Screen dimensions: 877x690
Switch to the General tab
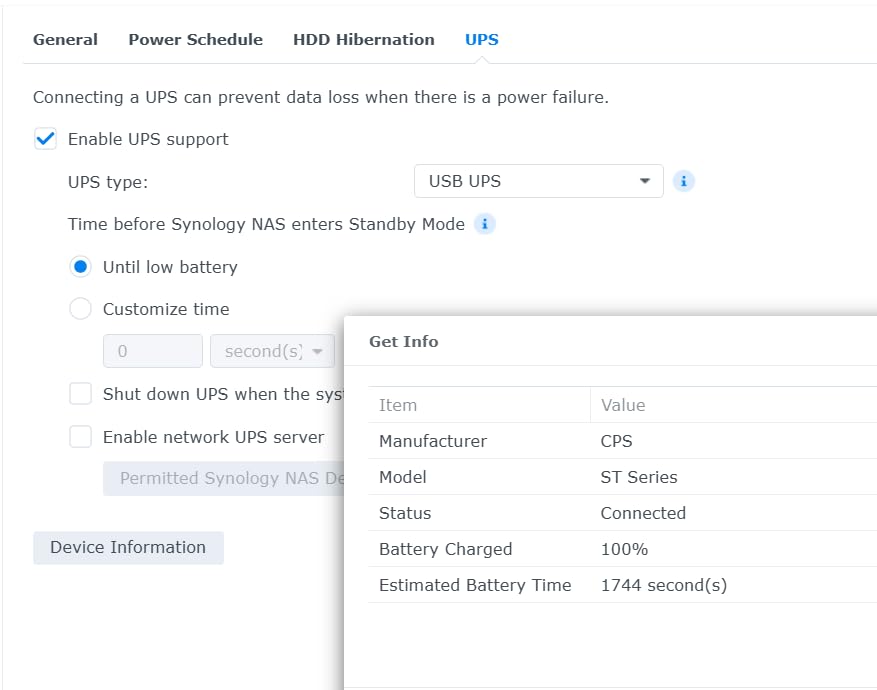point(65,40)
